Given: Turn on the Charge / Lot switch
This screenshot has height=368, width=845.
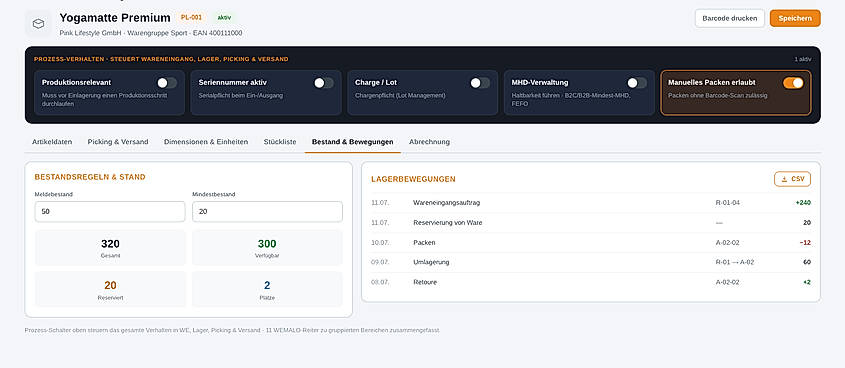Looking at the screenshot, I should point(480,82).
